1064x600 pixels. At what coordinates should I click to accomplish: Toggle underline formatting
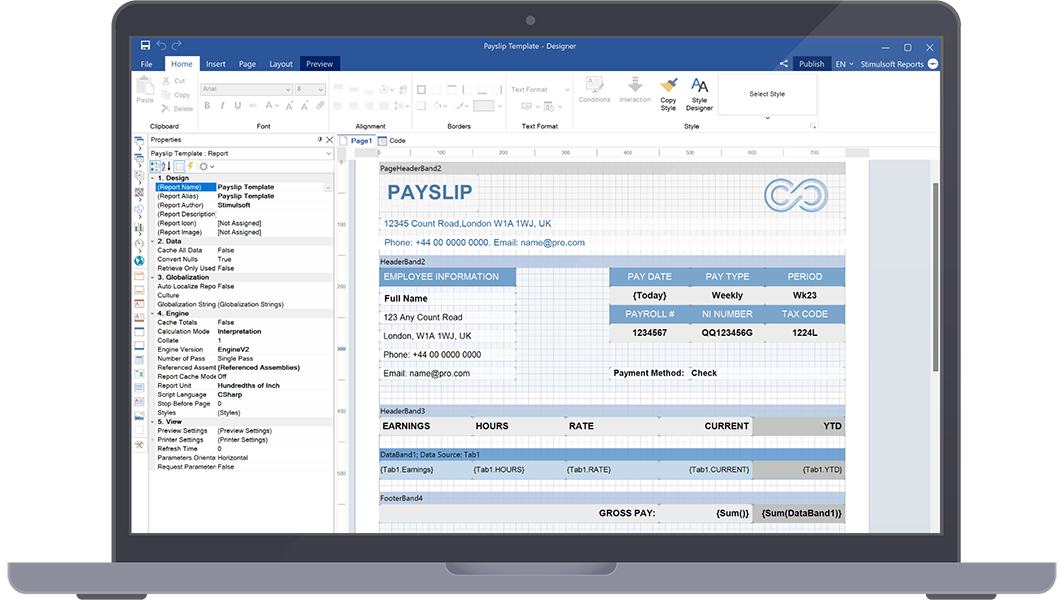point(236,106)
